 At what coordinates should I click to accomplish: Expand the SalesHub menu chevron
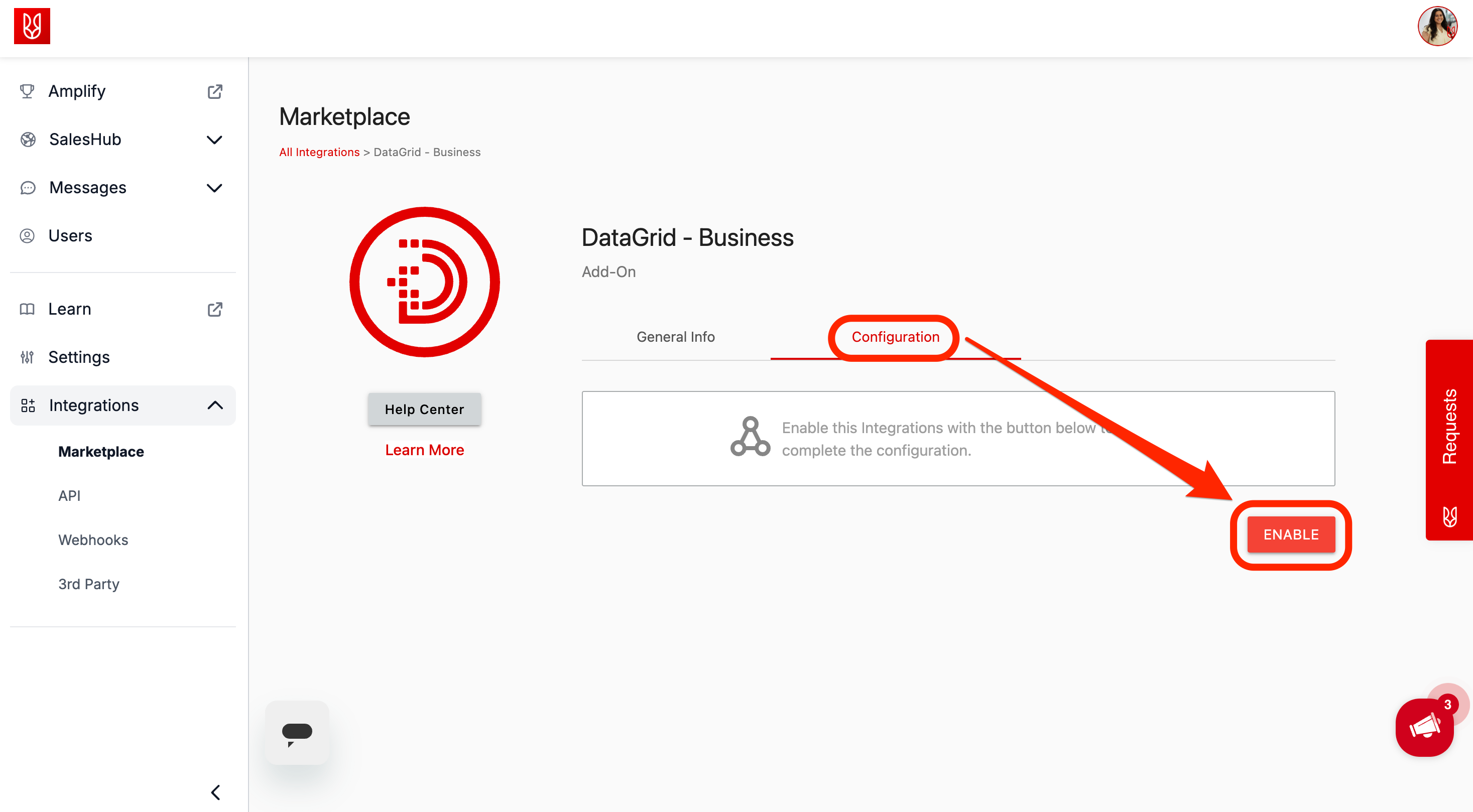click(214, 140)
